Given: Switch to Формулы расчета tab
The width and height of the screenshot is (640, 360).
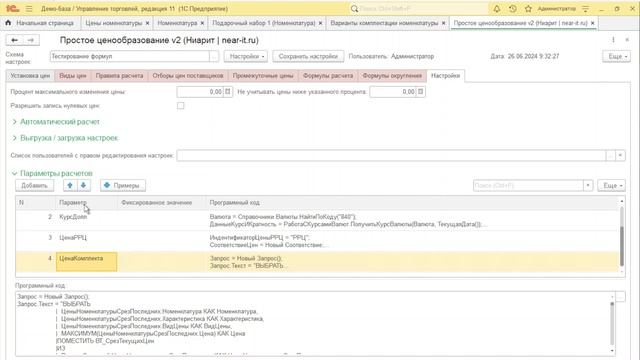Looking at the screenshot, I should coord(328,76).
